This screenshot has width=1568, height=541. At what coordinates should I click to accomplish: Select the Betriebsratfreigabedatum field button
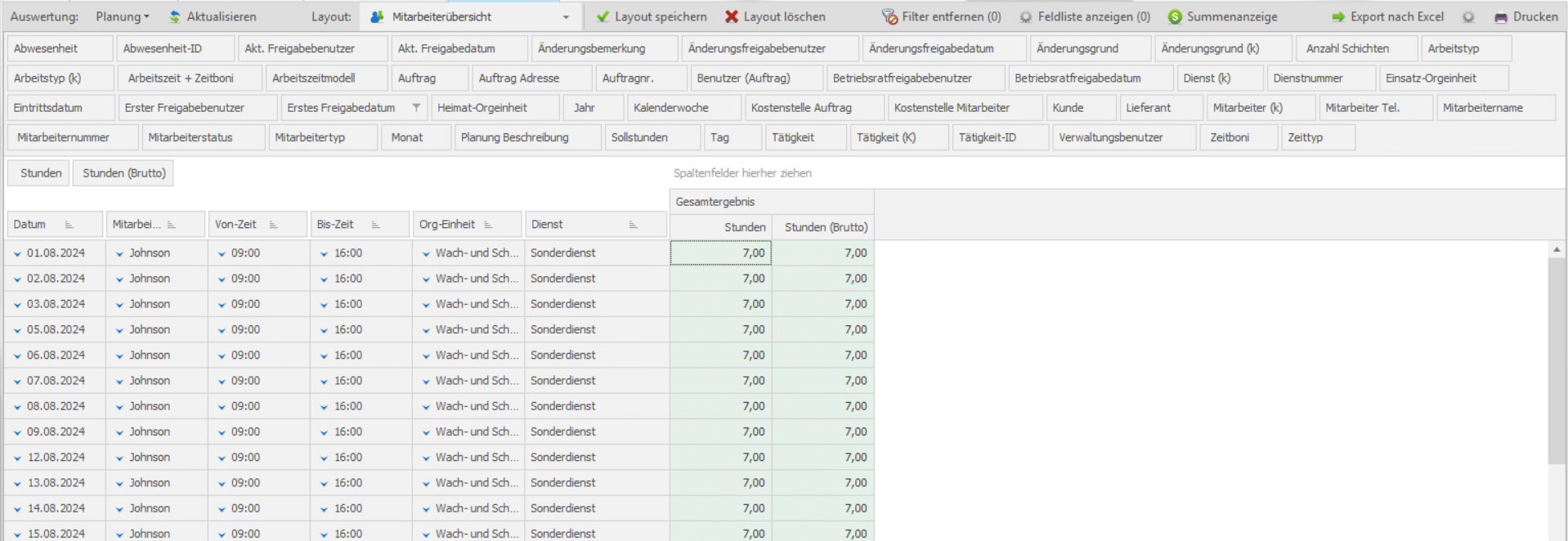click(x=1091, y=78)
